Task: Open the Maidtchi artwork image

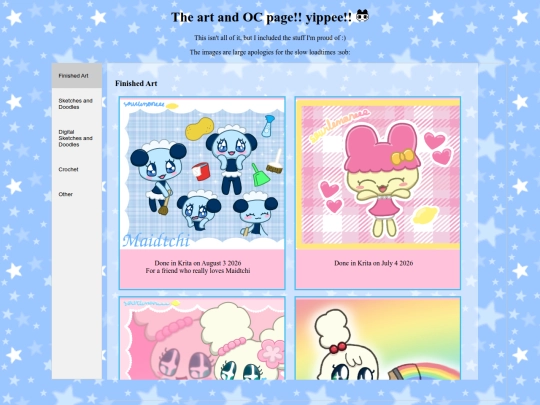Action: (202, 173)
